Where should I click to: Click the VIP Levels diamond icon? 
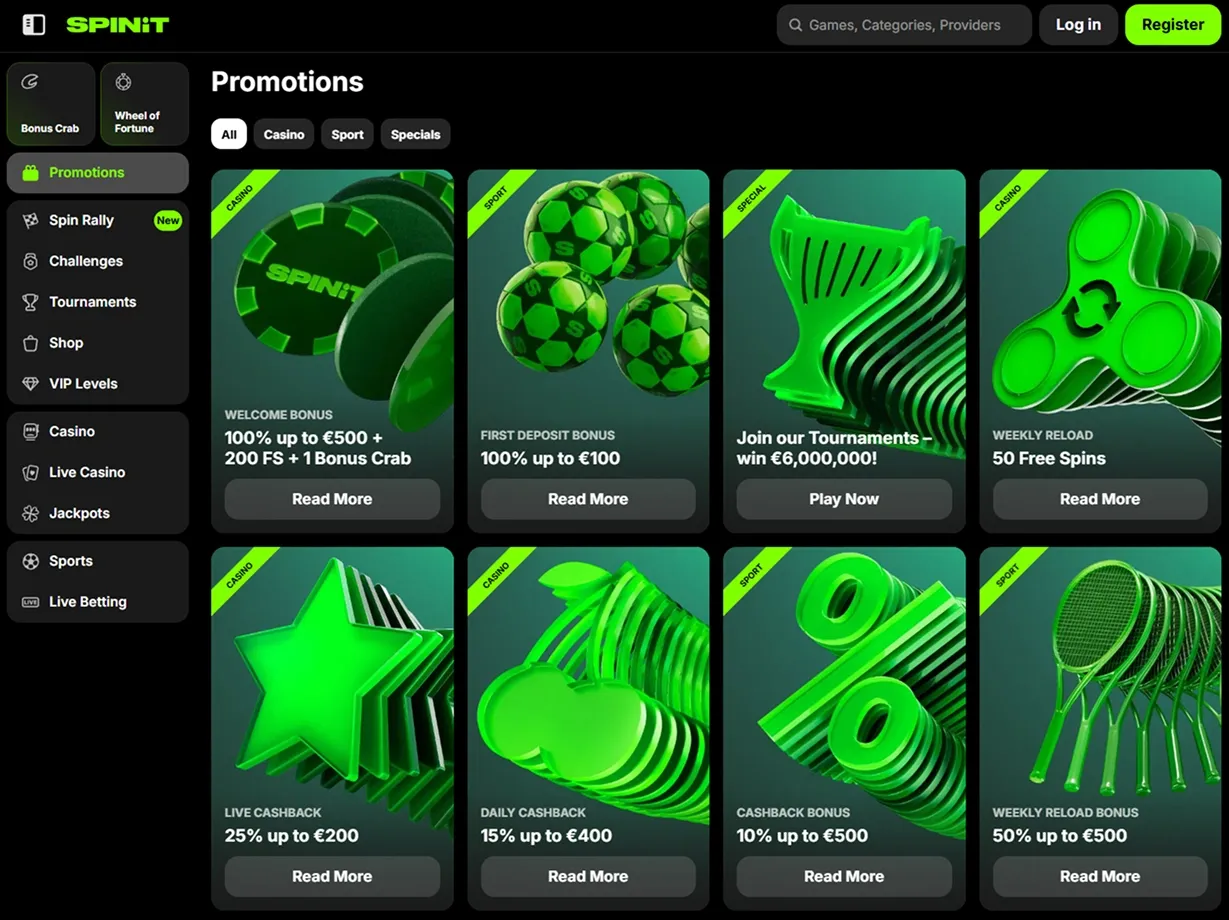coord(30,384)
